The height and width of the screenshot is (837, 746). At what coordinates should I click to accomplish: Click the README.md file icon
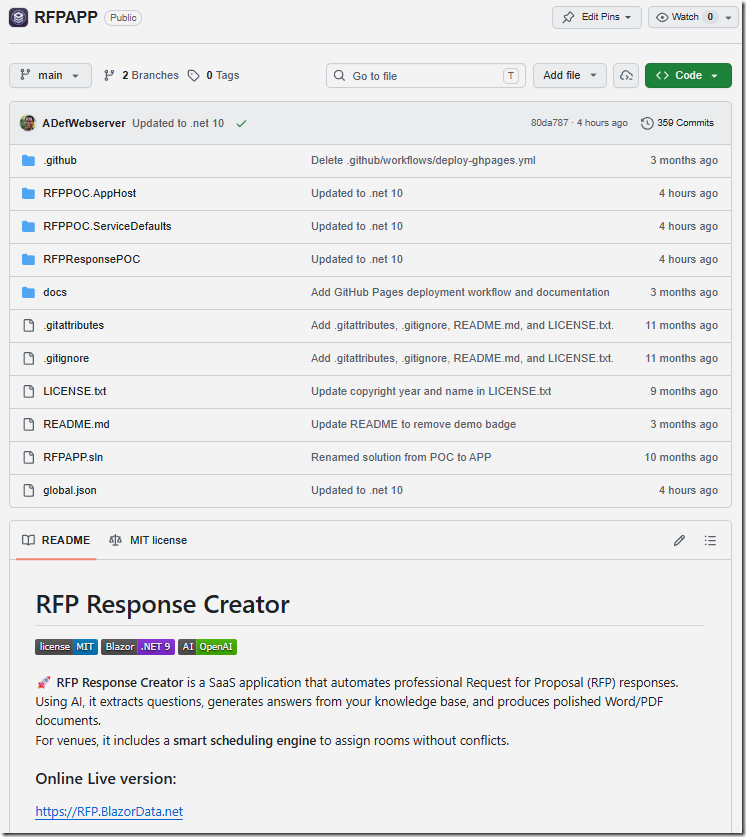click(29, 424)
